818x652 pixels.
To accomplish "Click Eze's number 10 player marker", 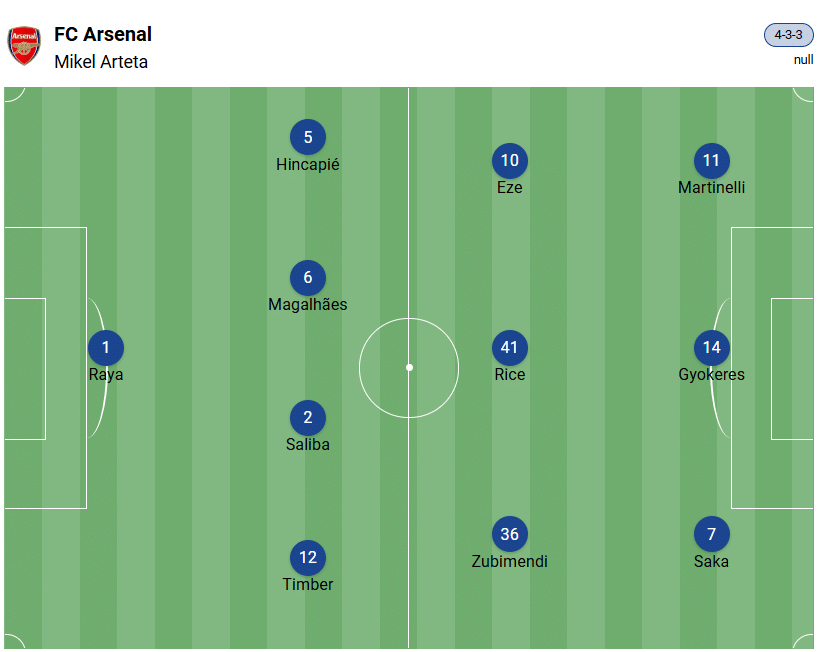I will (510, 161).
